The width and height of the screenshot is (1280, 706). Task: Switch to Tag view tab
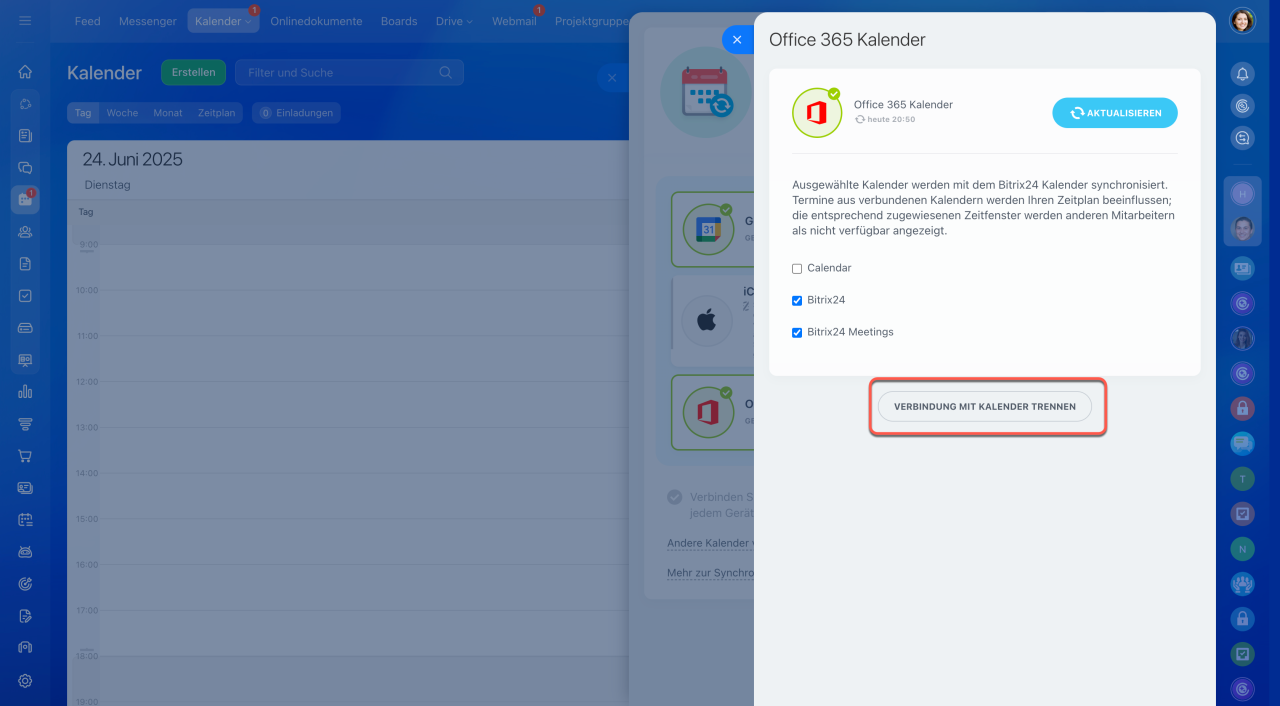click(x=83, y=113)
